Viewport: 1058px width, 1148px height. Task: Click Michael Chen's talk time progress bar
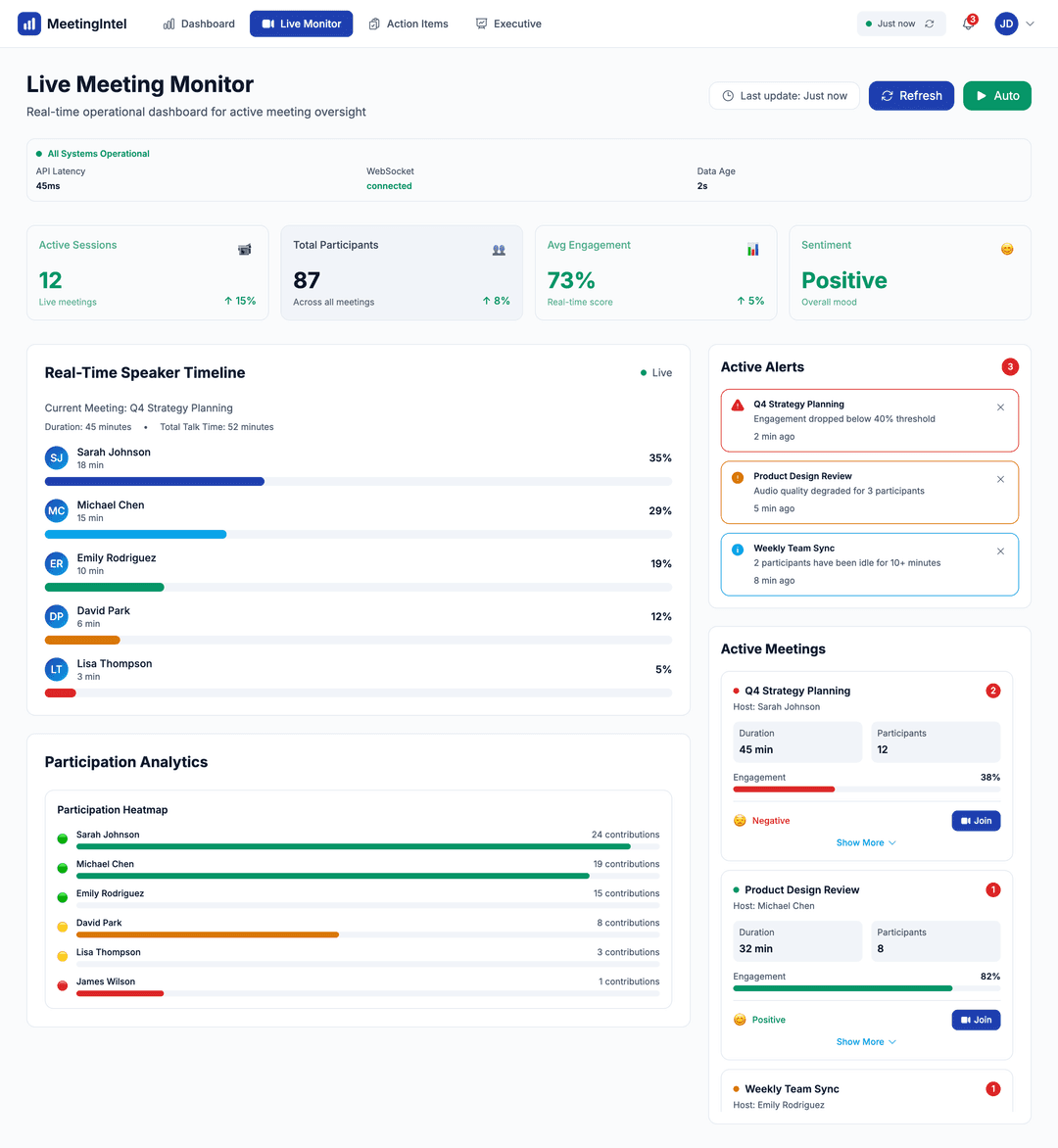pos(358,535)
